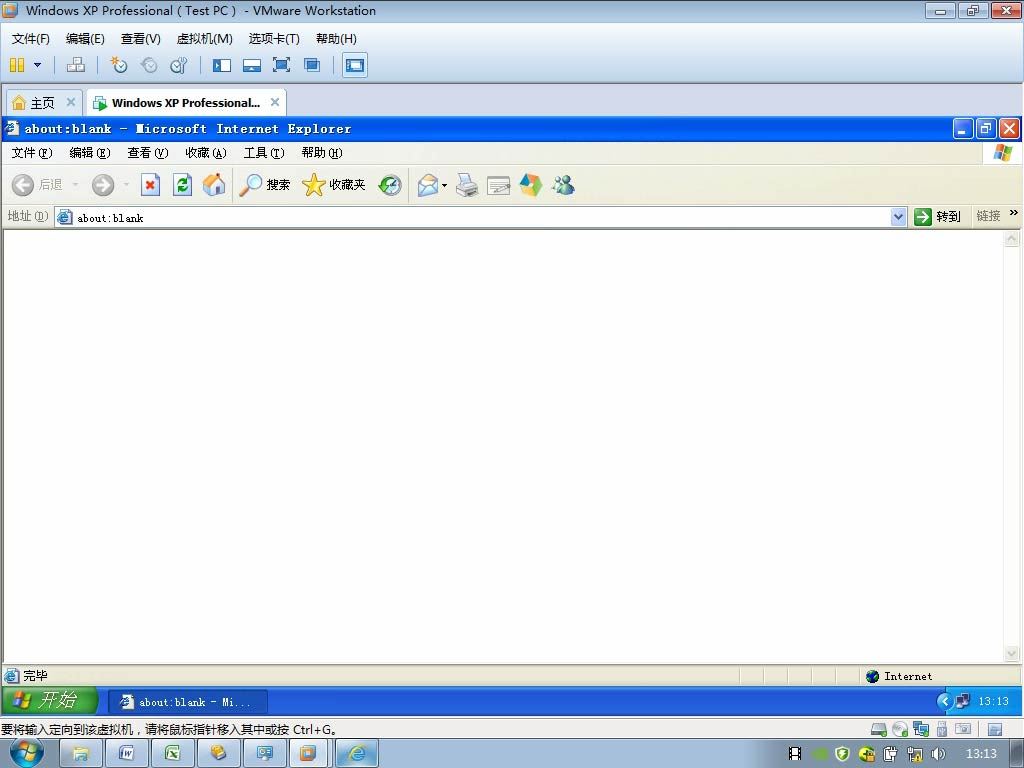Expand the address bar dropdown
Screen dimensions: 1024x768
(x=899, y=217)
